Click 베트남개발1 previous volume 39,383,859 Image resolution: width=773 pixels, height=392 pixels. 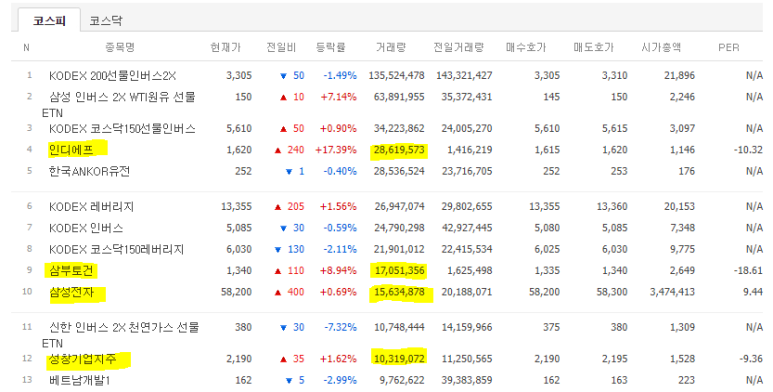point(466,381)
